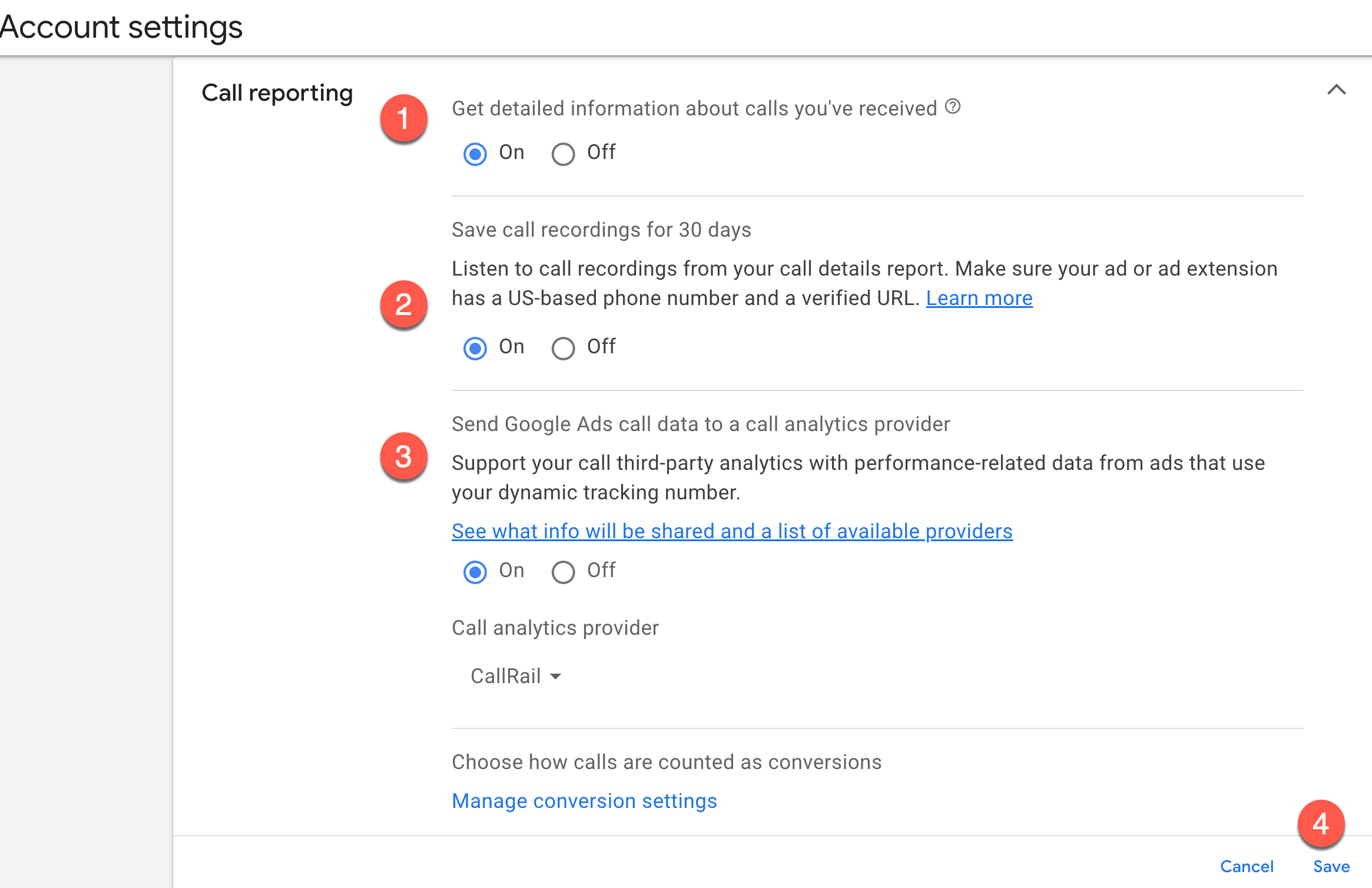
Task: Open the CallRail dropdown arrow
Action: pyautogui.click(x=556, y=676)
